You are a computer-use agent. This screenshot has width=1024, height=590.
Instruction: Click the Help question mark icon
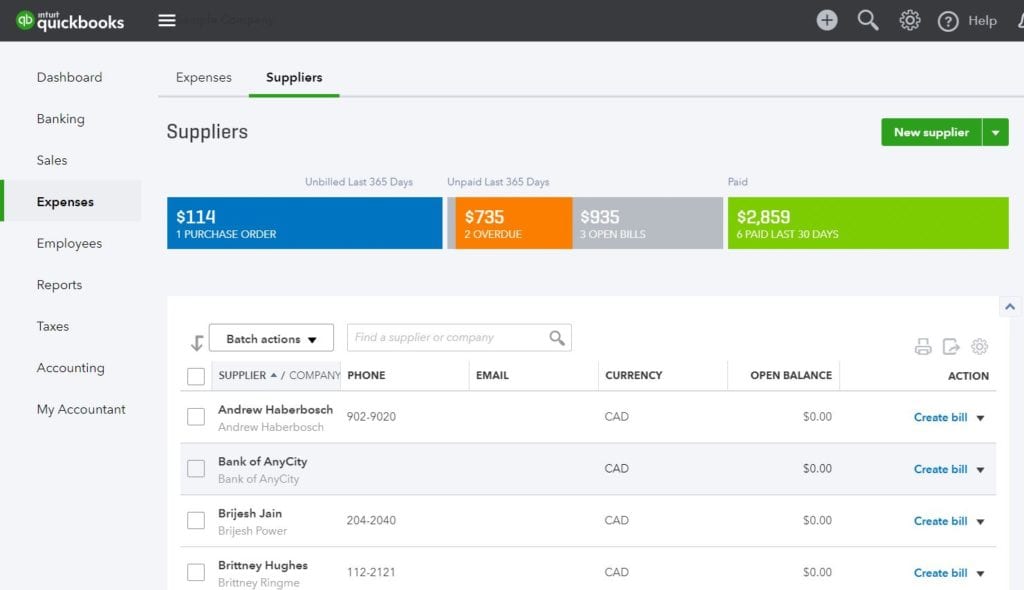[947, 20]
